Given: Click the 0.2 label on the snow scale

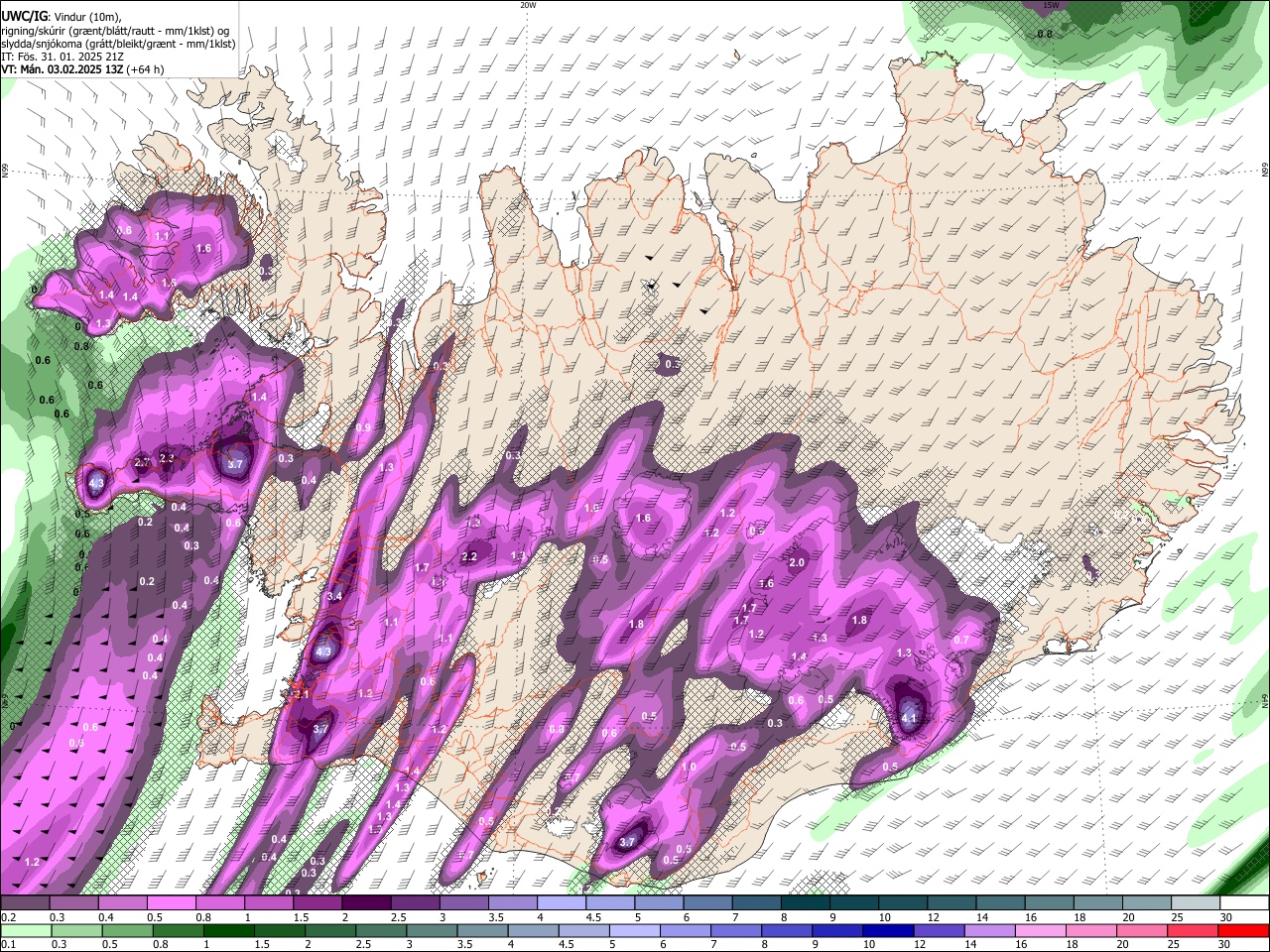Looking at the screenshot, I should coord(9,917).
